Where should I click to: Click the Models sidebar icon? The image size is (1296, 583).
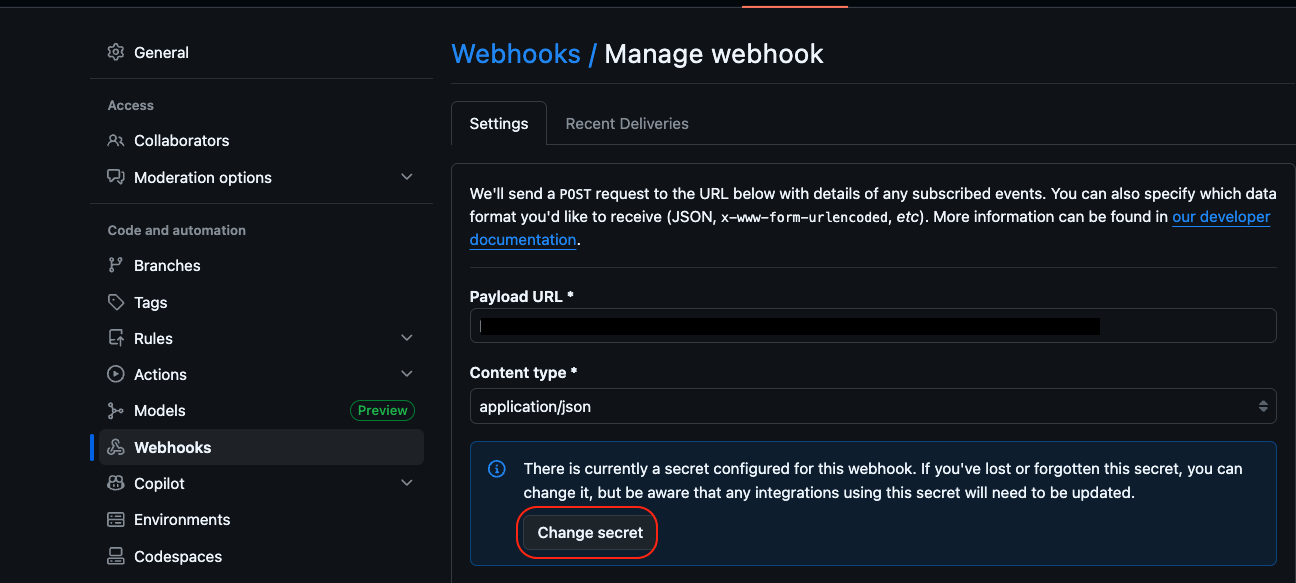click(116, 411)
